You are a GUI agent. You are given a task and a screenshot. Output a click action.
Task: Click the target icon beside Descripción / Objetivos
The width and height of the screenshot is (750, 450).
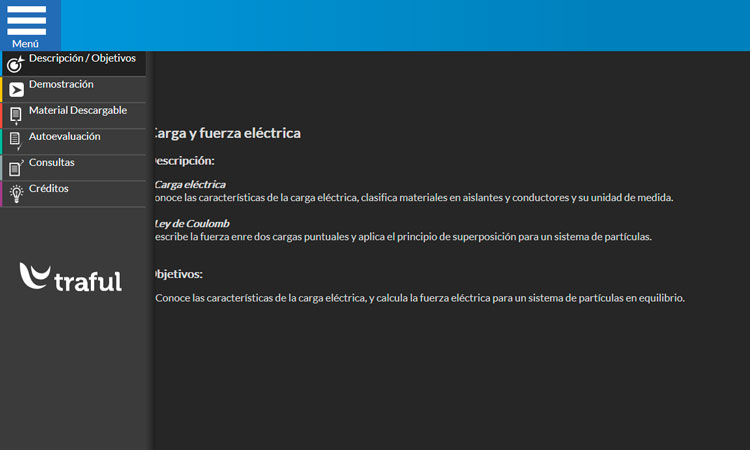tap(15, 64)
